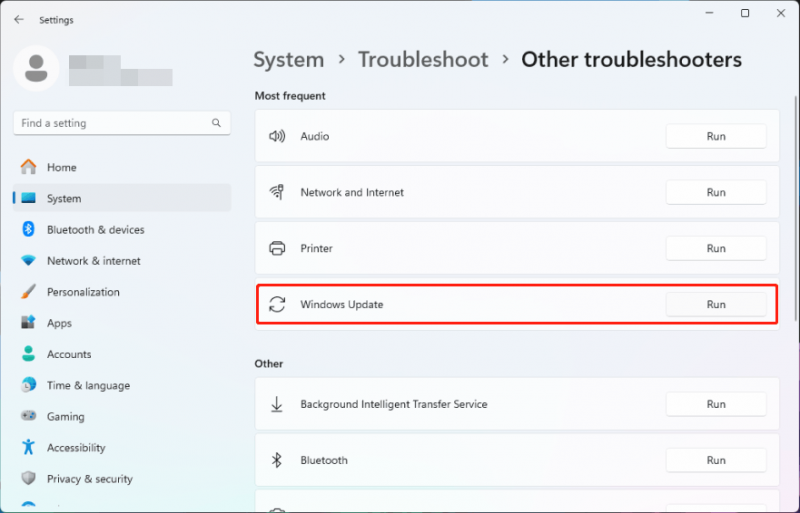Click the vertical scrollbar of troubleshooters list
The height and width of the screenshot is (513, 800).
(795, 208)
